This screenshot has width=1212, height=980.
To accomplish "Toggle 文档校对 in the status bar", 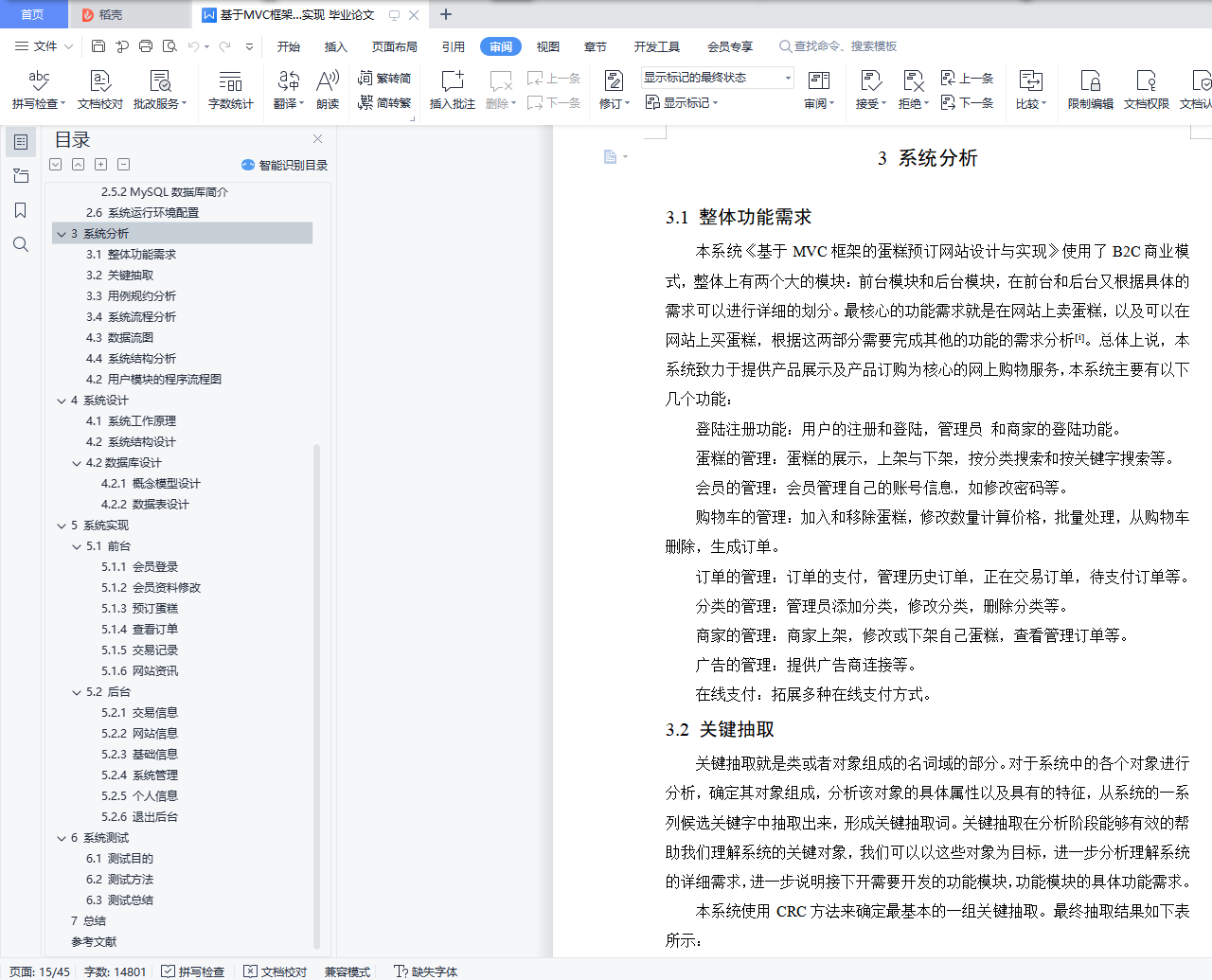I will click(276, 971).
